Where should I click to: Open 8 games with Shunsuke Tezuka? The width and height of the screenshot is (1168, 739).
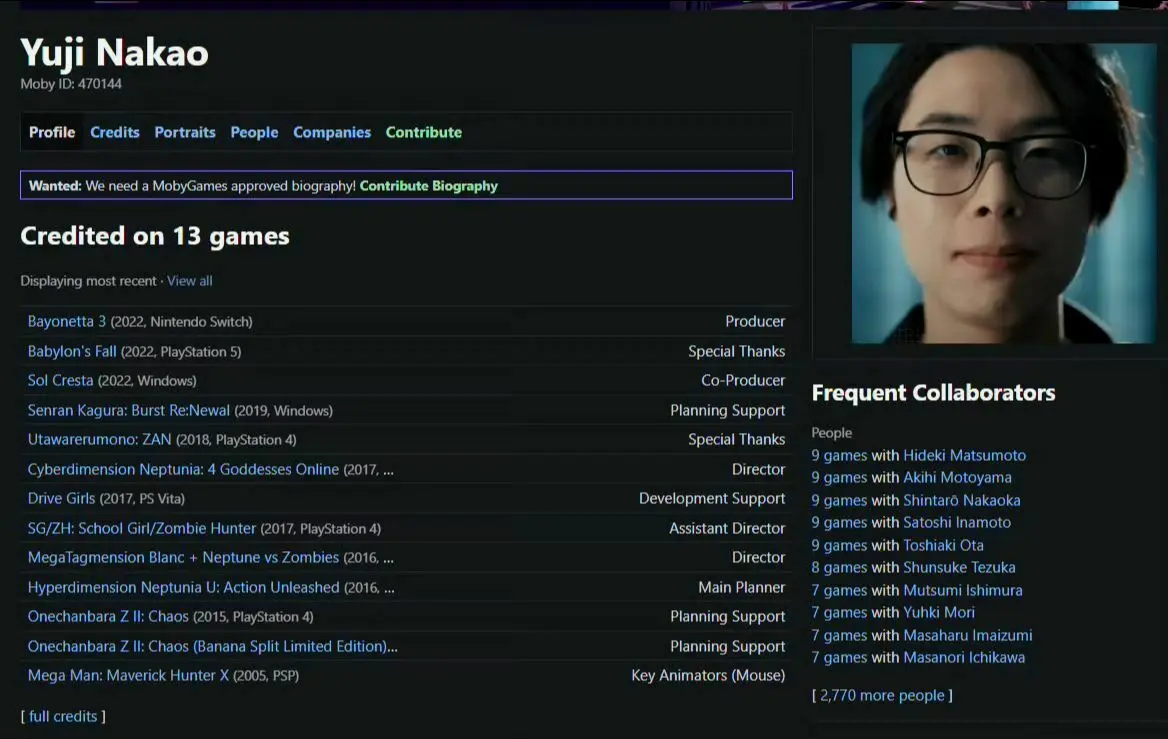tap(913, 568)
